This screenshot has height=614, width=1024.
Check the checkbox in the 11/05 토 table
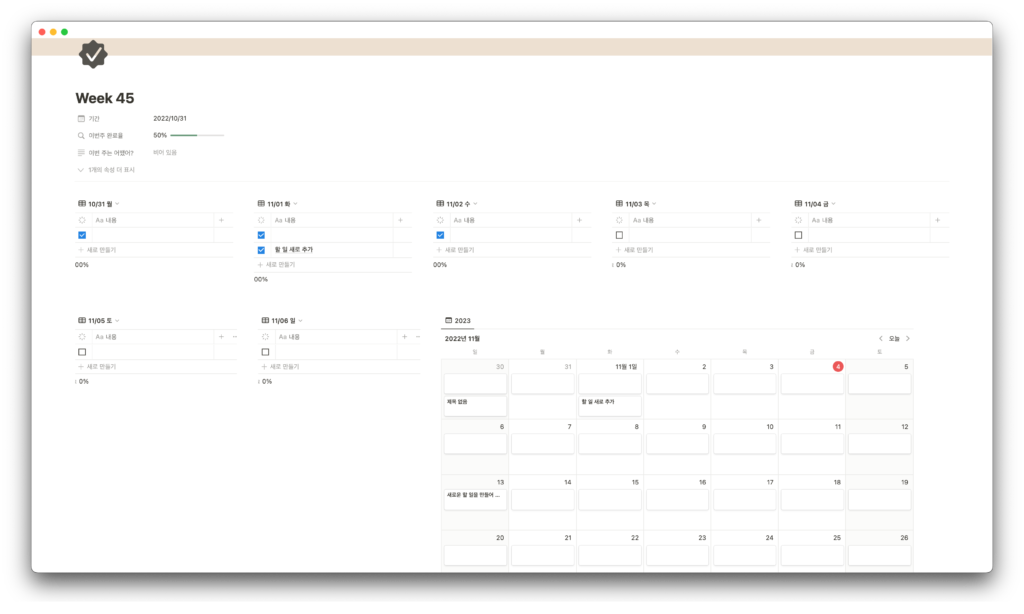coord(82,352)
